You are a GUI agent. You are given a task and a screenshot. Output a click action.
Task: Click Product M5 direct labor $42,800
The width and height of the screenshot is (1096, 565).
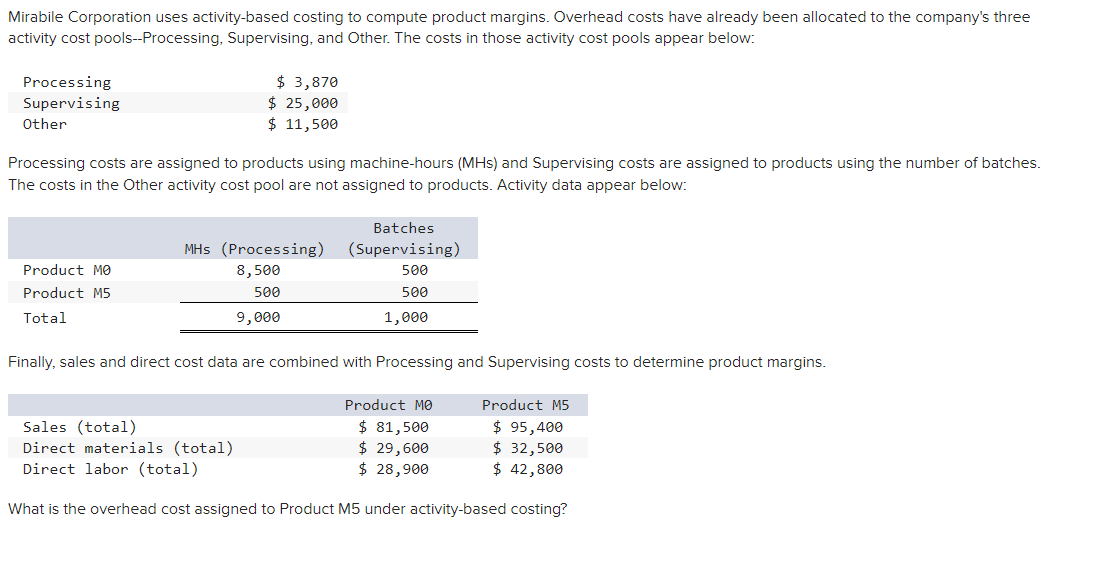(x=528, y=469)
